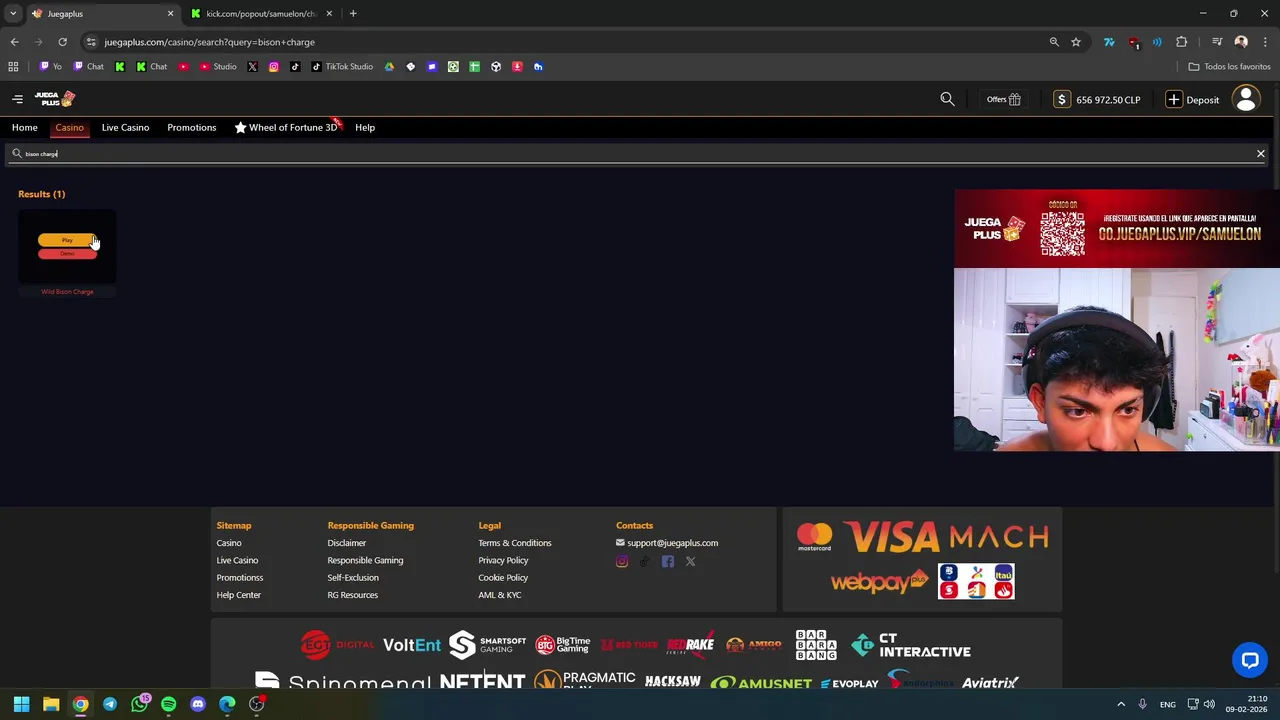Click the game search input field
The image size is (1280, 720).
click(635, 154)
